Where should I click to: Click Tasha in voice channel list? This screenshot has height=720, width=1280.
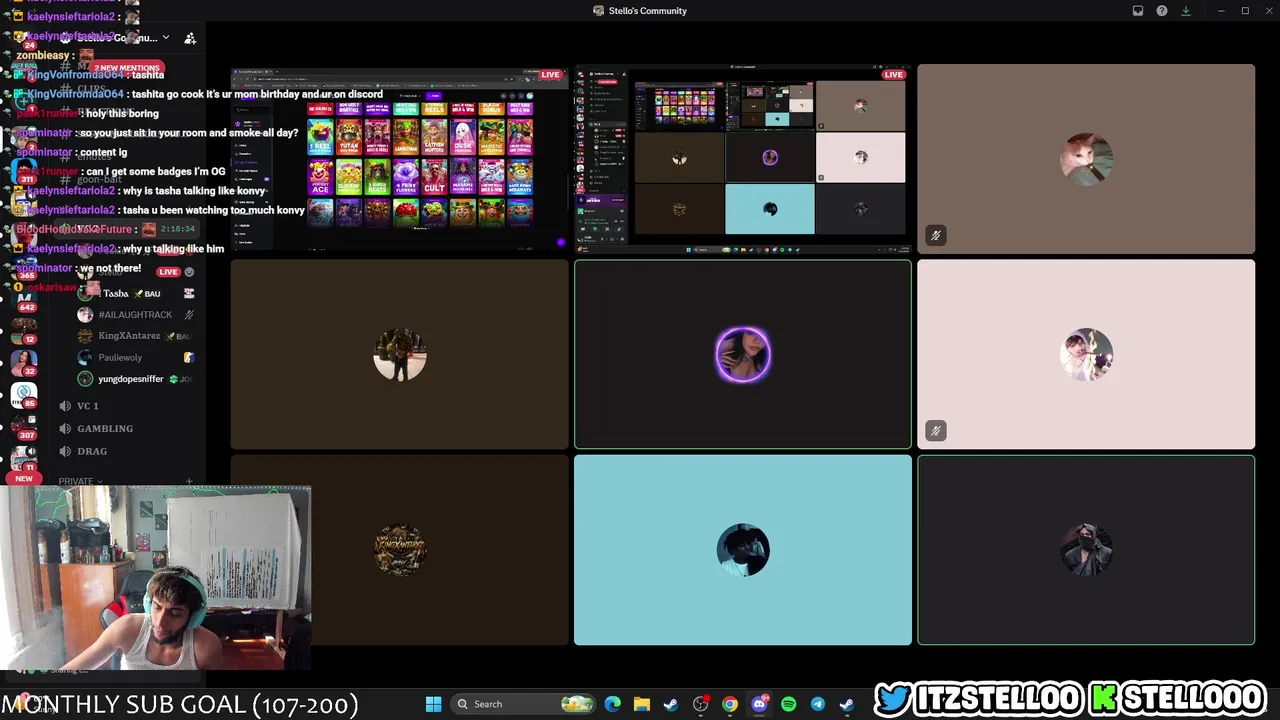point(137,293)
